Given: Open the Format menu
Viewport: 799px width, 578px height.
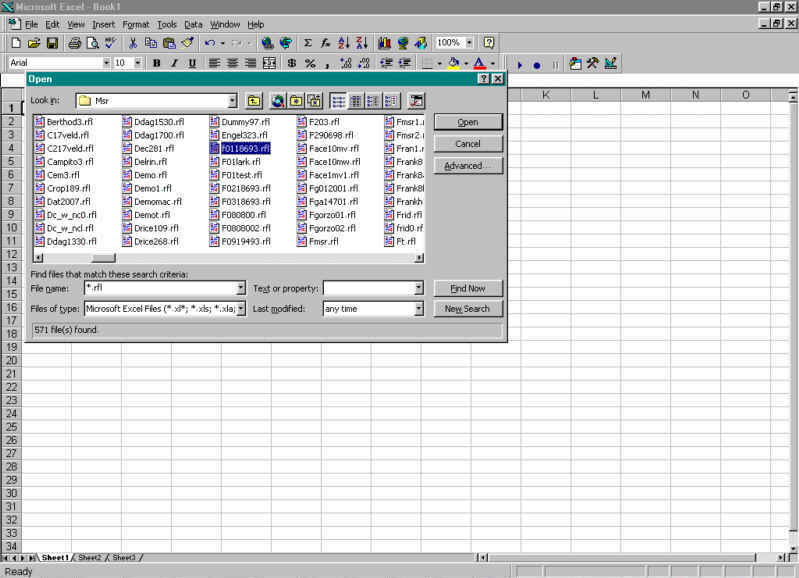Looking at the screenshot, I should point(136,24).
